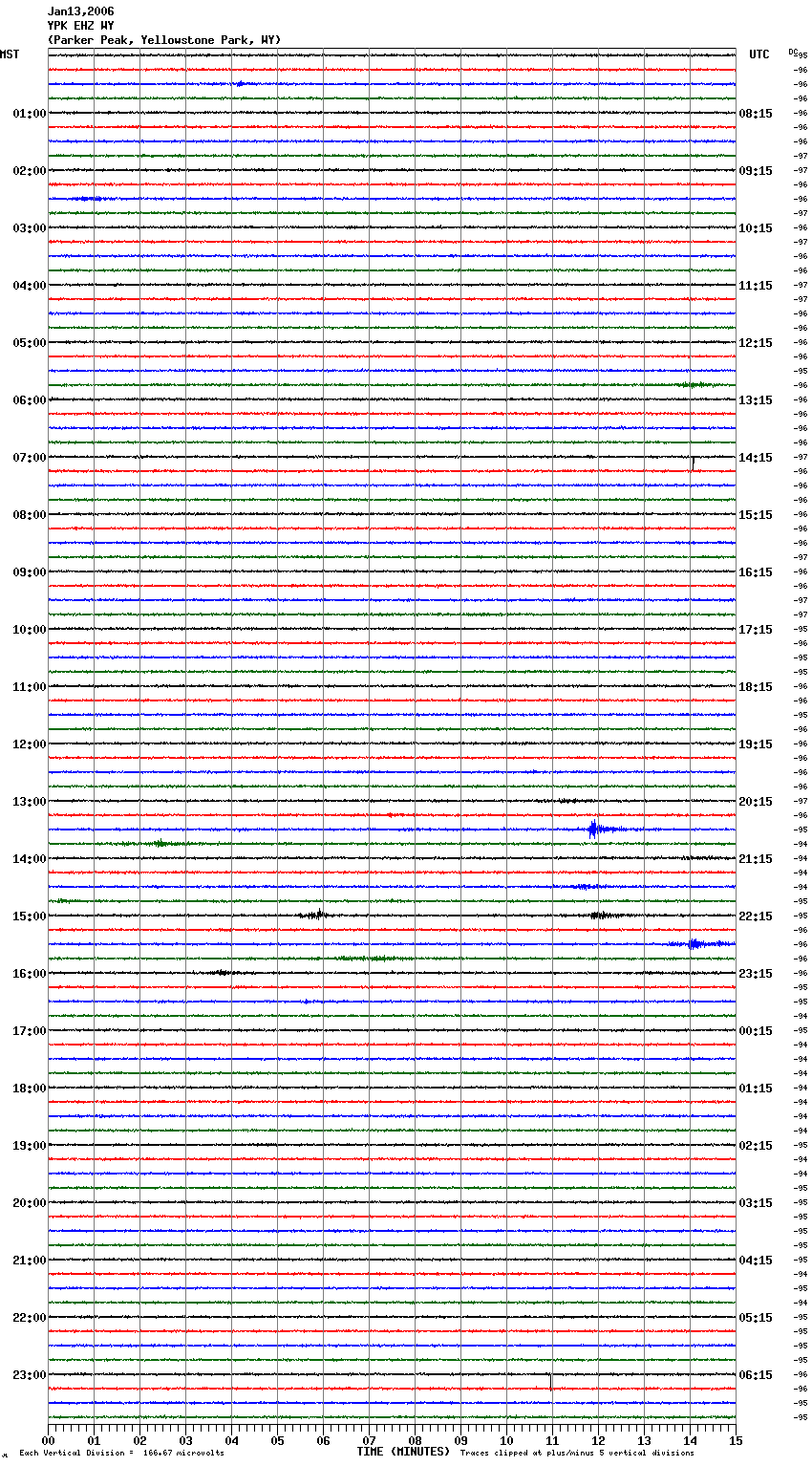
Task: Click the vertical division 166.67 microvolts note
Action: tap(121, 1454)
